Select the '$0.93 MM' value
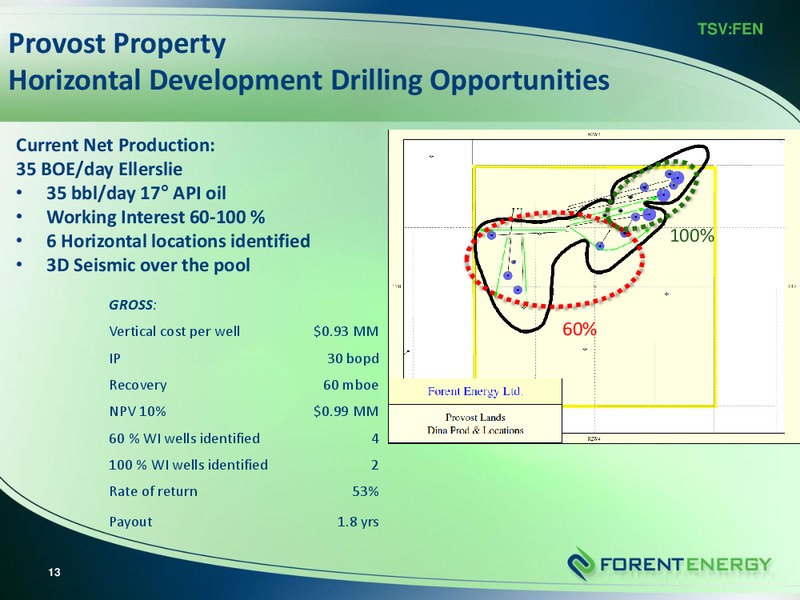This screenshot has height=600, width=800. pos(346,332)
